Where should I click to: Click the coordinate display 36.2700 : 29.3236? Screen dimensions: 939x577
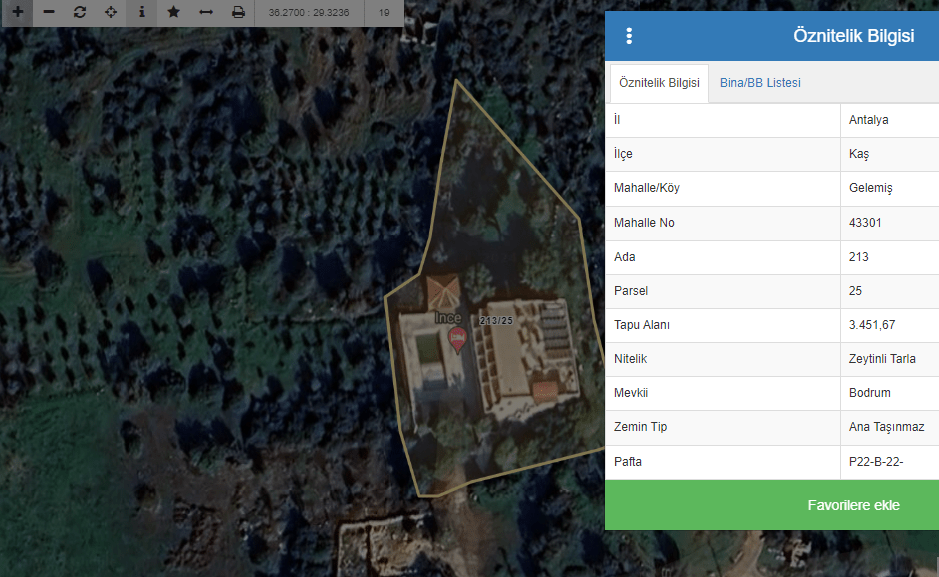[309, 13]
